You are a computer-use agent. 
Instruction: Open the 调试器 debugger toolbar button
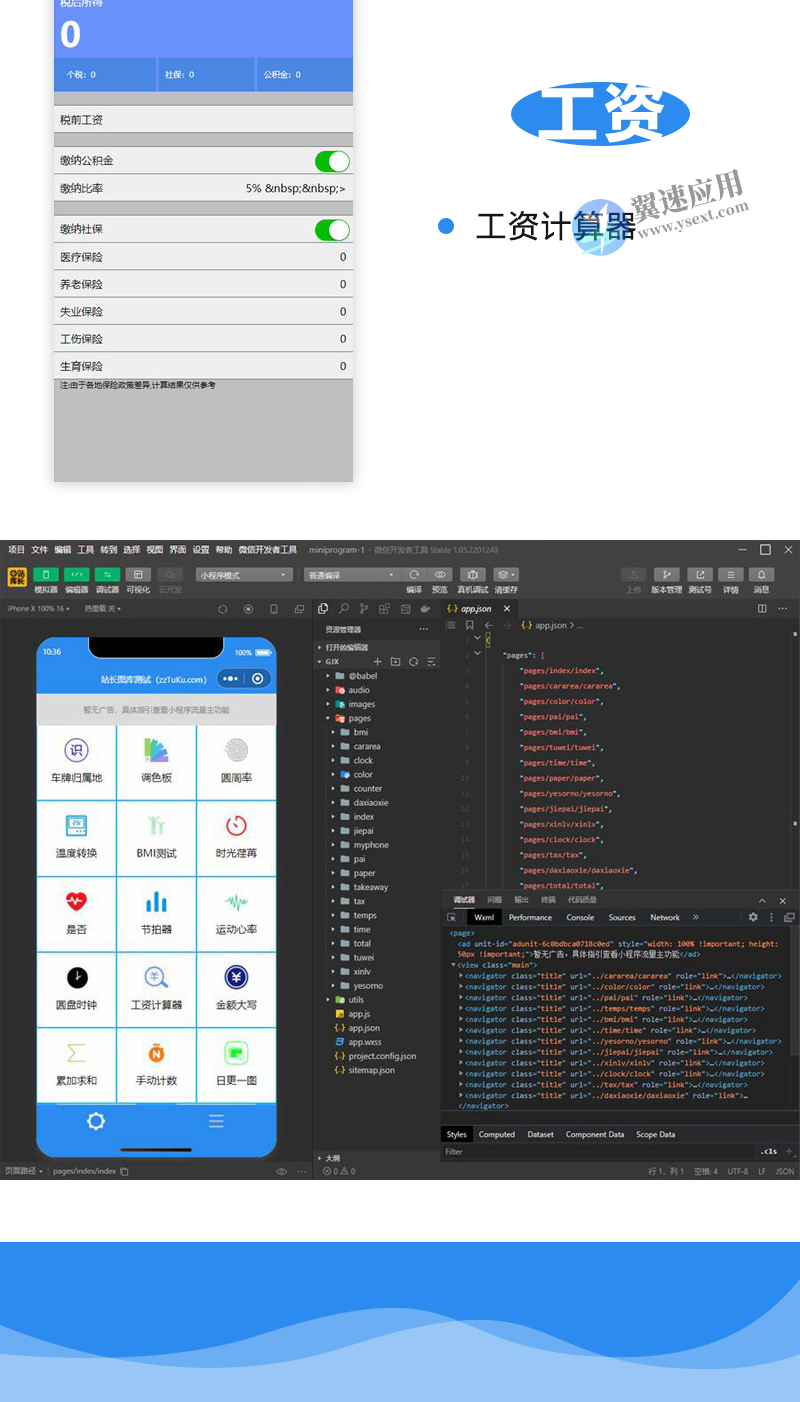[x=107, y=575]
